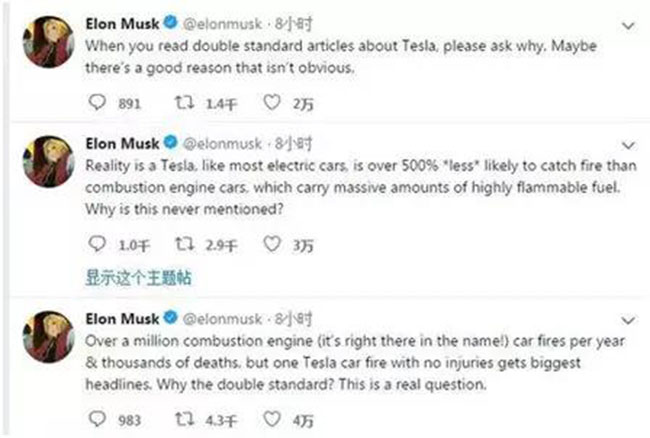
Task: Open the tweet text about combustion engine fires
Action: tap(354, 363)
